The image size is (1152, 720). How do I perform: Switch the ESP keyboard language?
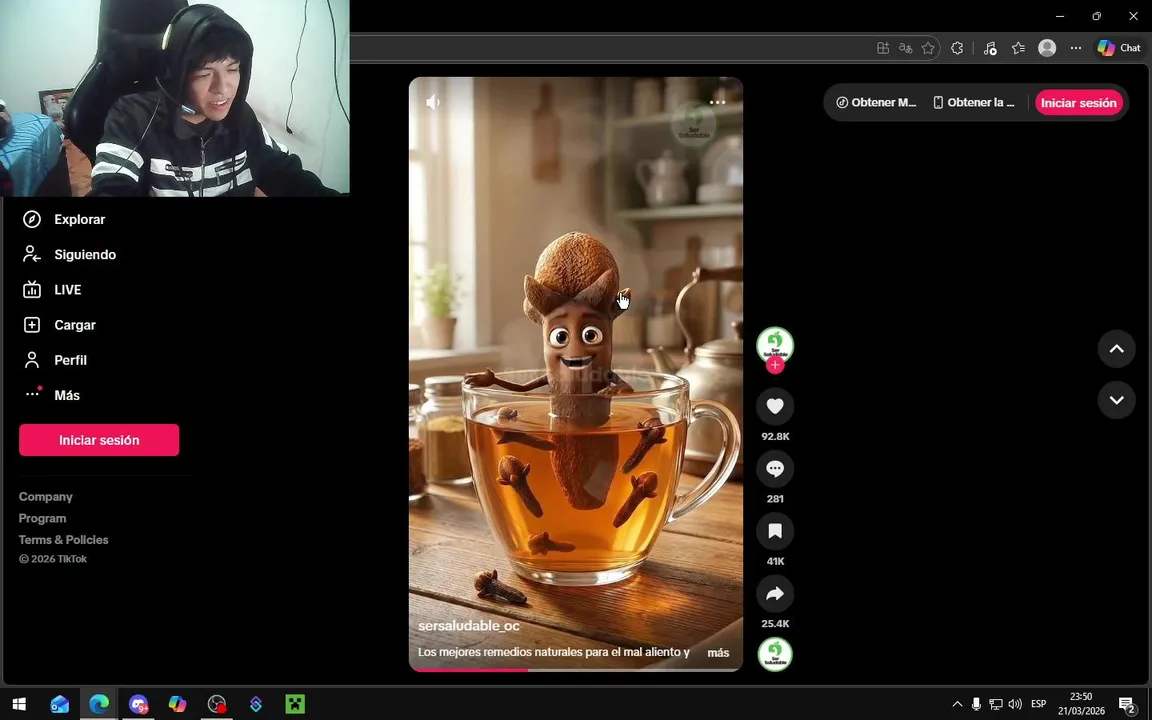tap(1038, 704)
